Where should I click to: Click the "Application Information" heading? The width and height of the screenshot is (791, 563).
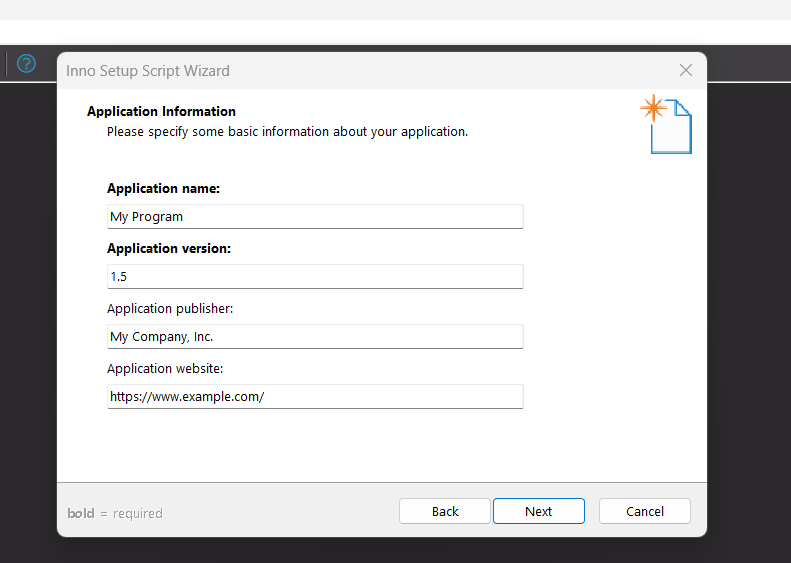point(161,111)
